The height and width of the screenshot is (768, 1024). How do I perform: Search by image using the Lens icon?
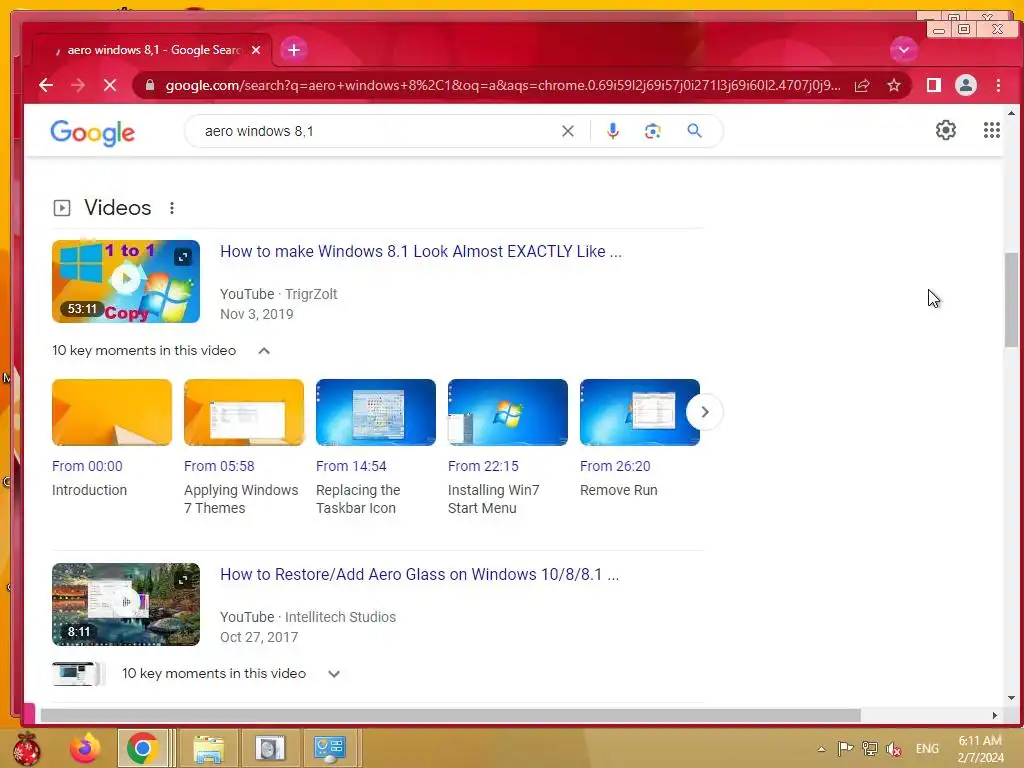coord(652,131)
